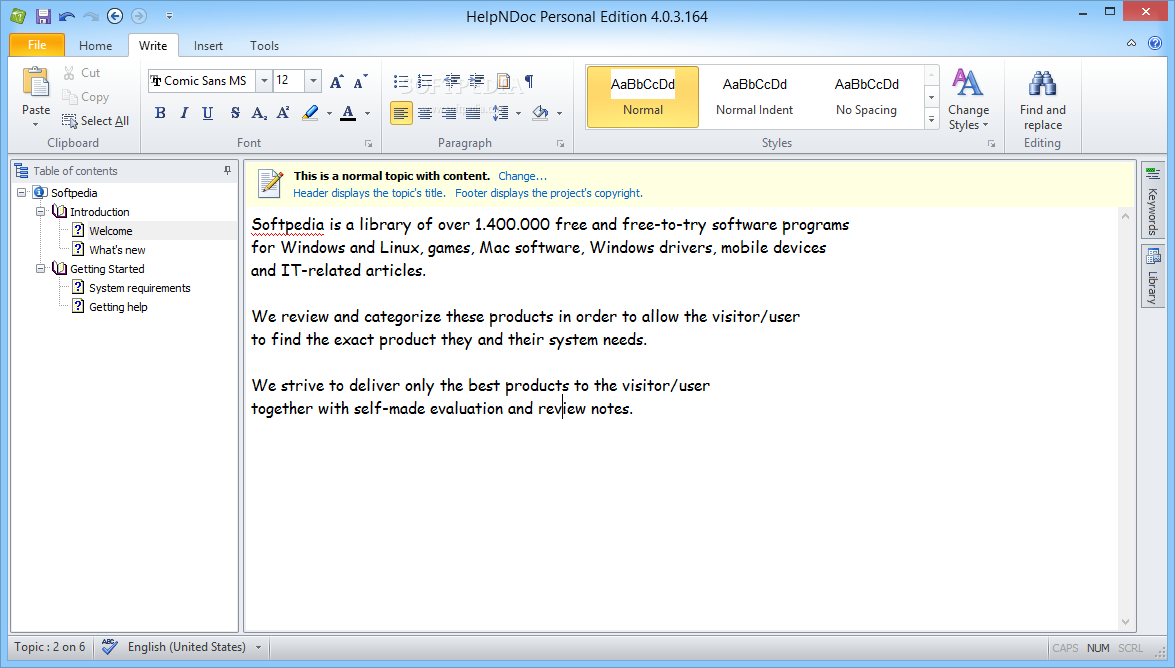Expand the styles gallery
This screenshot has width=1175, height=668.
(x=931, y=118)
